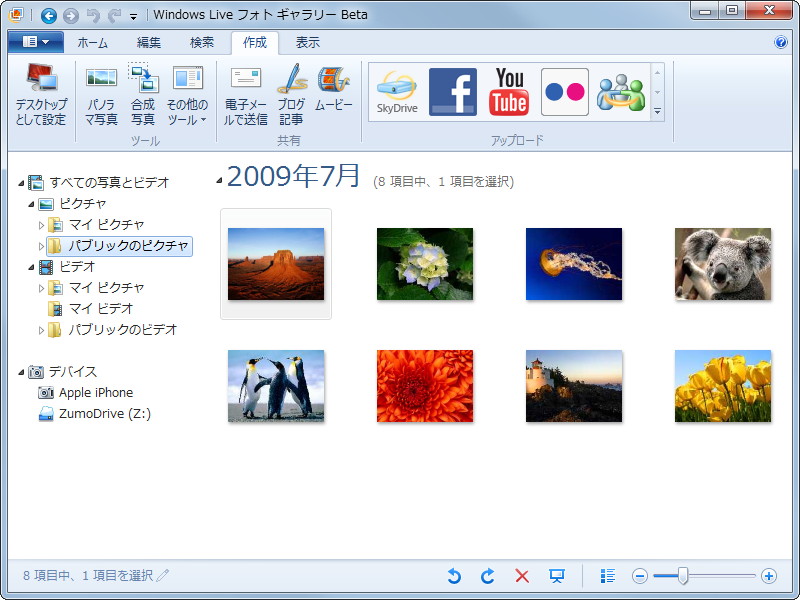Viewport: 800px width, 600px height.
Task: Select the yellow tulips thumbnail
Action: (x=723, y=386)
